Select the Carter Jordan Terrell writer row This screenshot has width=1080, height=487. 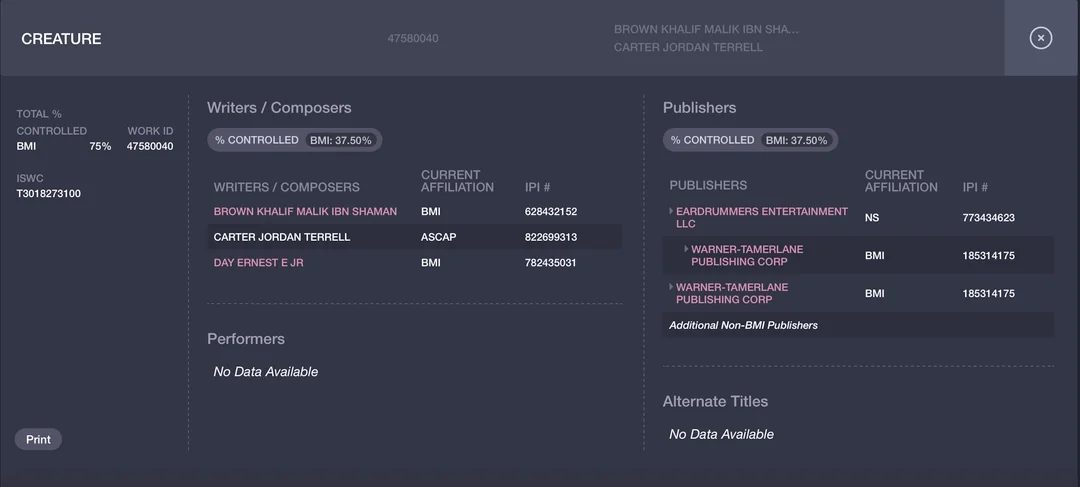pos(415,237)
